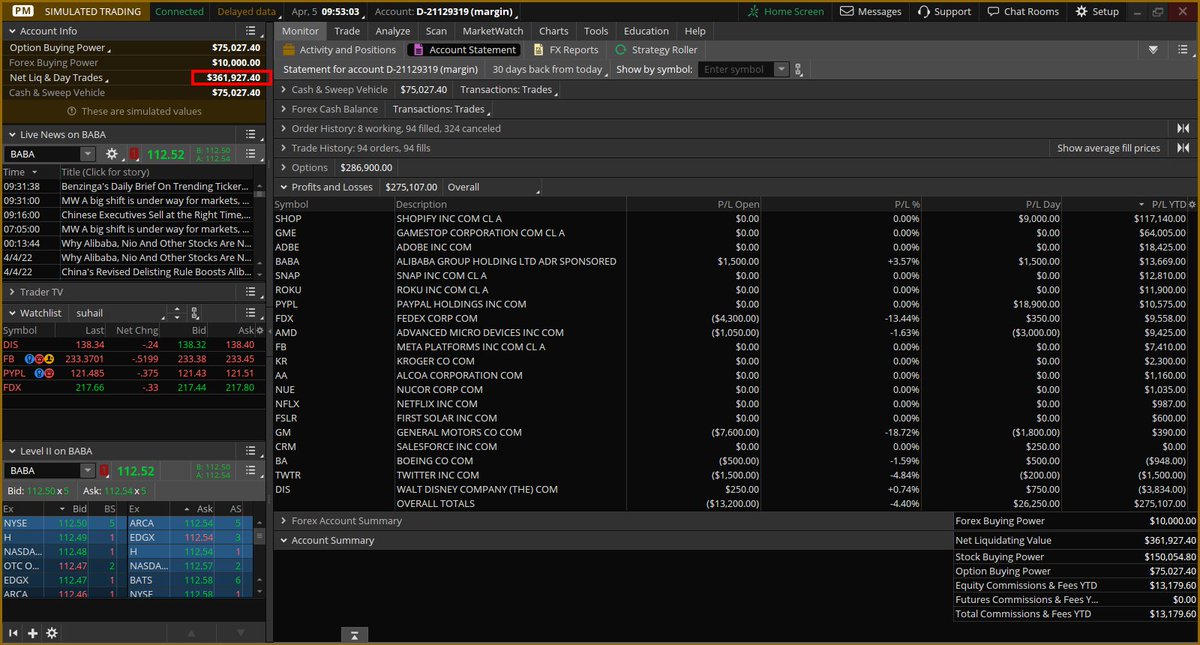Collapse the Watchlist gadget
Image resolution: width=1200 pixels, height=645 pixels.
pyautogui.click(x=11, y=313)
